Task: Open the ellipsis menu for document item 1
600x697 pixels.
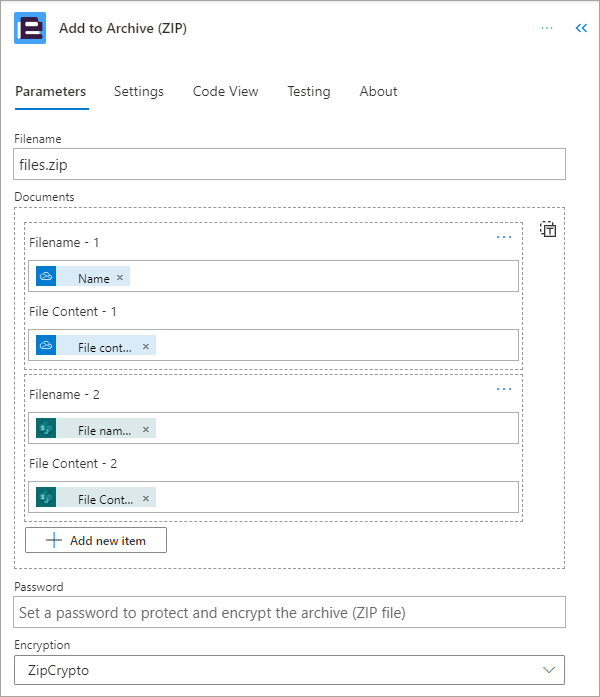Action: pyautogui.click(x=504, y=237)
